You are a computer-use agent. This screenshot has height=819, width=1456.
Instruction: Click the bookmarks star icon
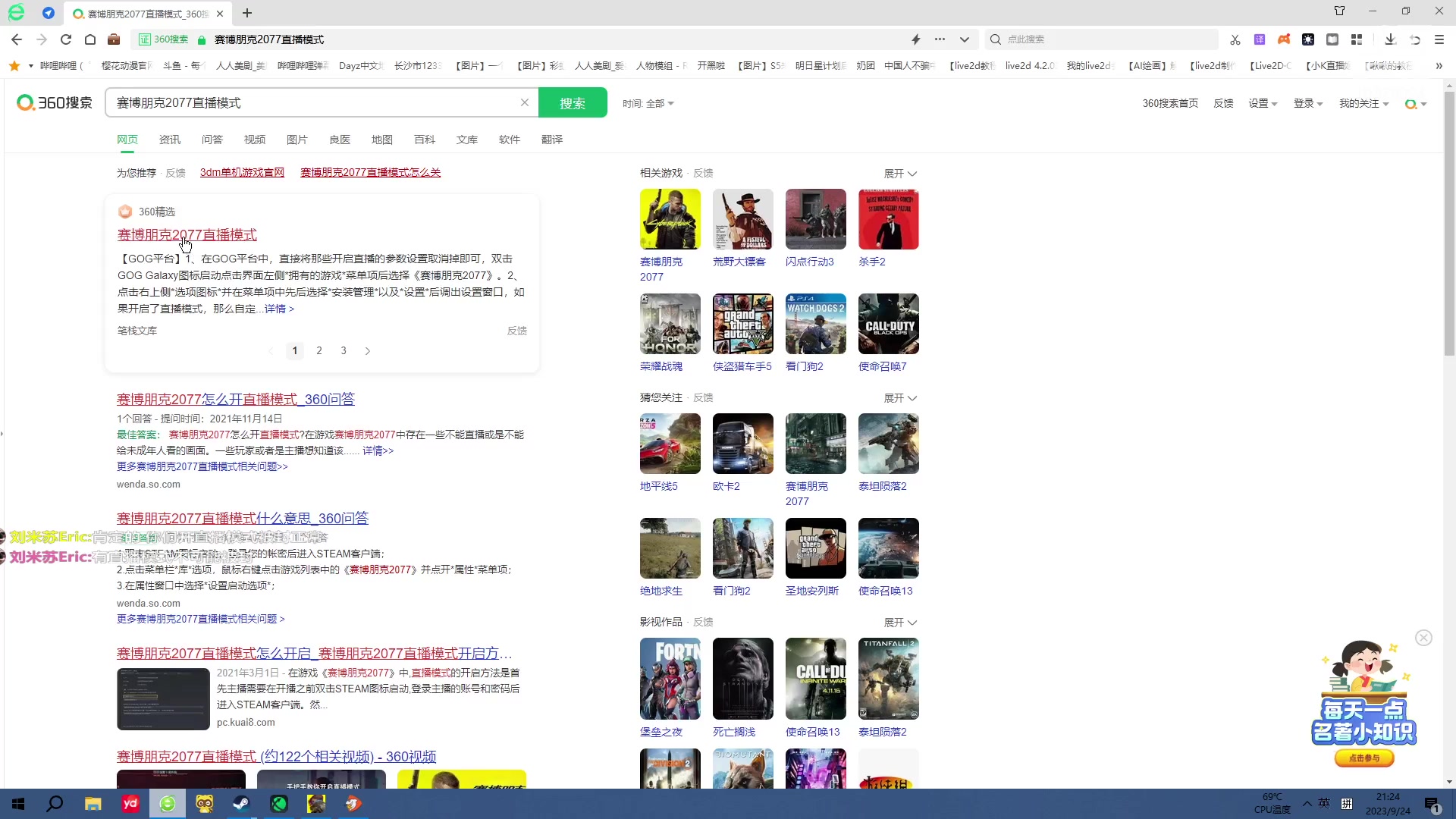[14, 66]
